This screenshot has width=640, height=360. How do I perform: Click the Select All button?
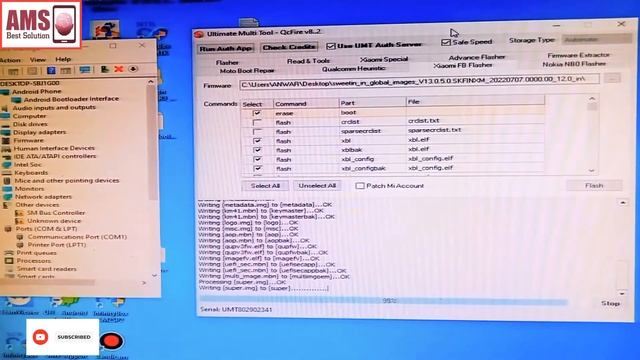(265, 186)
